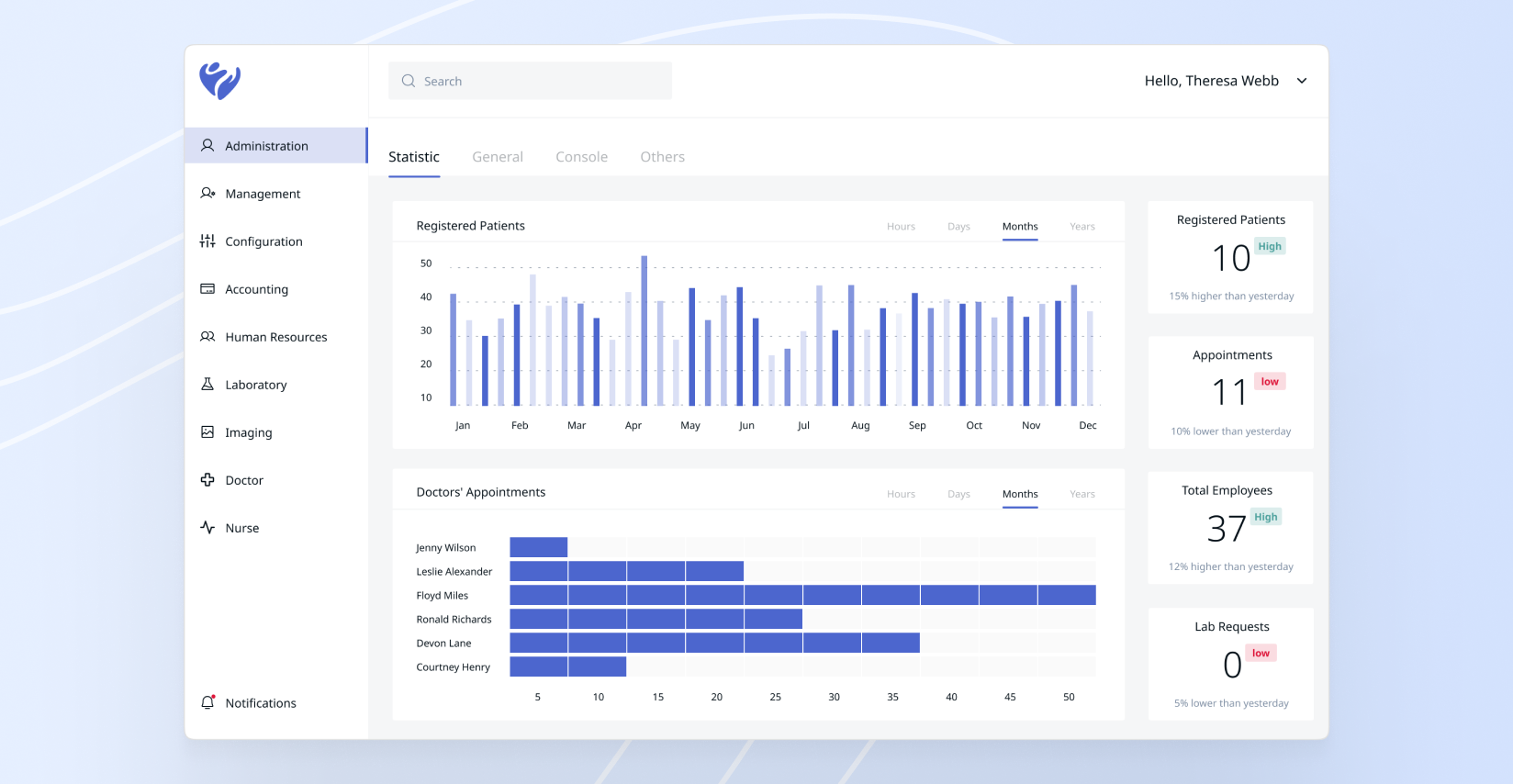Viewport: 1513px width, 784px height.
Task: Switch to the General tab
Action: pyautogui.click(x=498, y=157)
